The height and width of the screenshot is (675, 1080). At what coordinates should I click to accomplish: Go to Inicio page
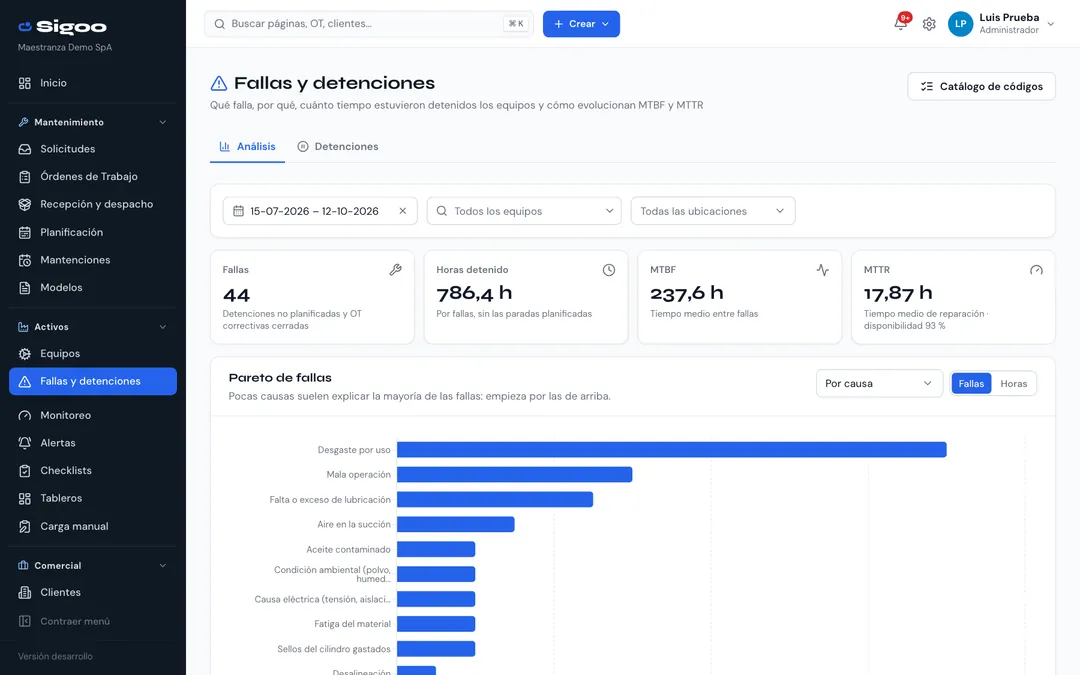pyautogui.click(x=93, y=83)
